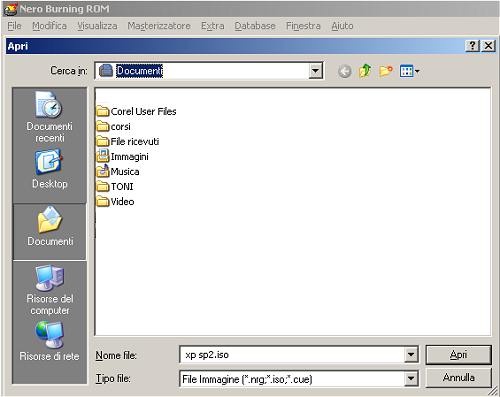Viewport: 500px width, 397px height.
Task: Create a new folder
Action: [x=386, y=71]
